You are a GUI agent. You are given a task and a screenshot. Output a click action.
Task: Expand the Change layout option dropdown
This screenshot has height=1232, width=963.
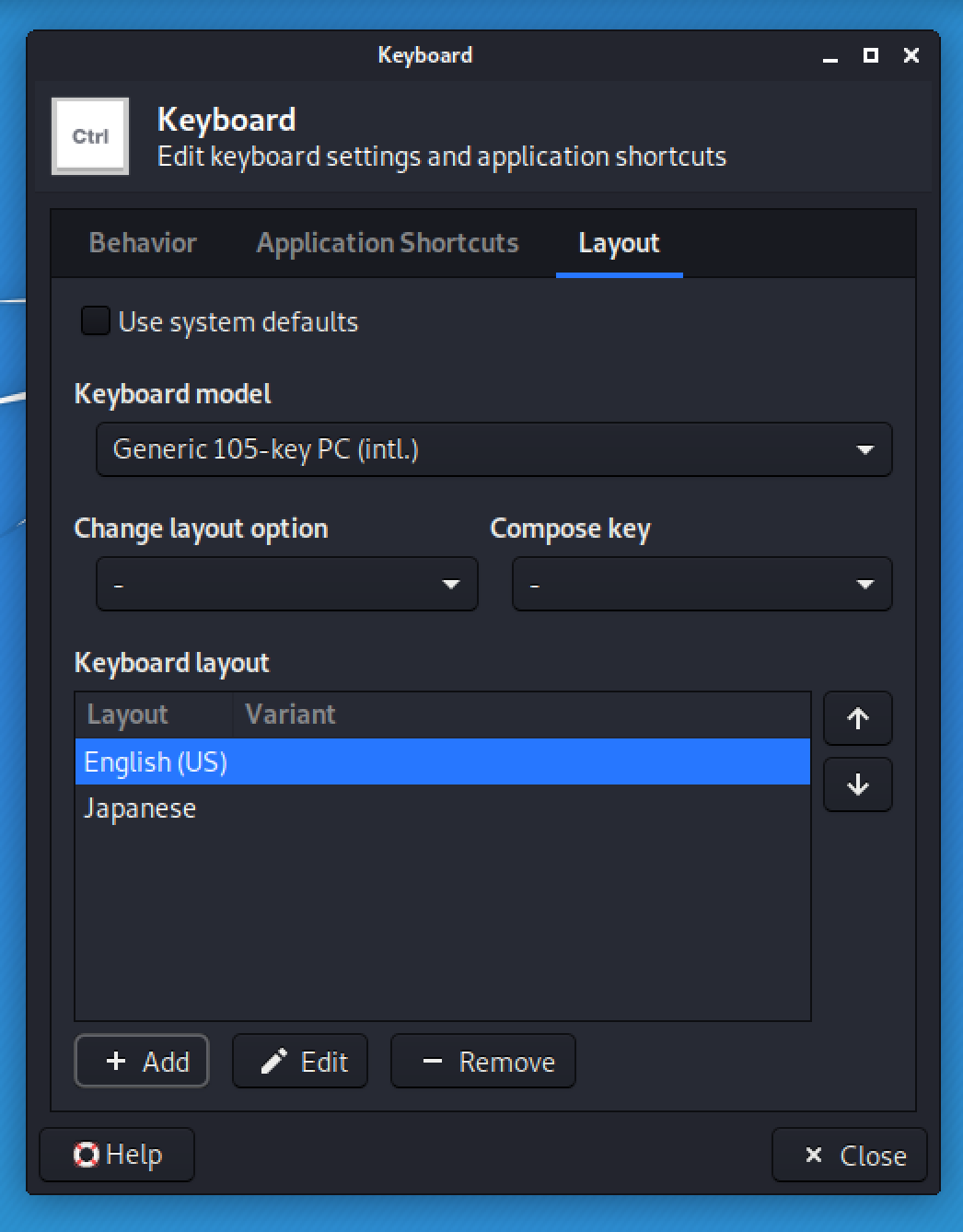286,584
